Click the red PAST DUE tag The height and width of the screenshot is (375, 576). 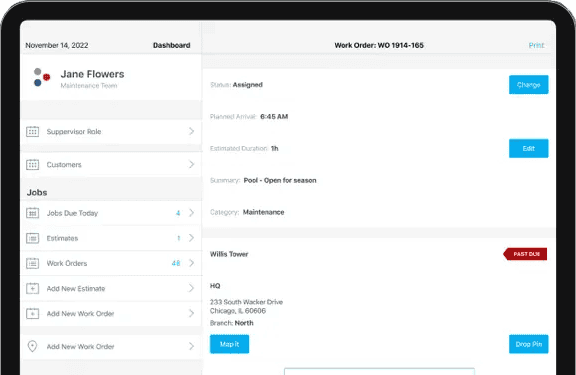(525, 254)
